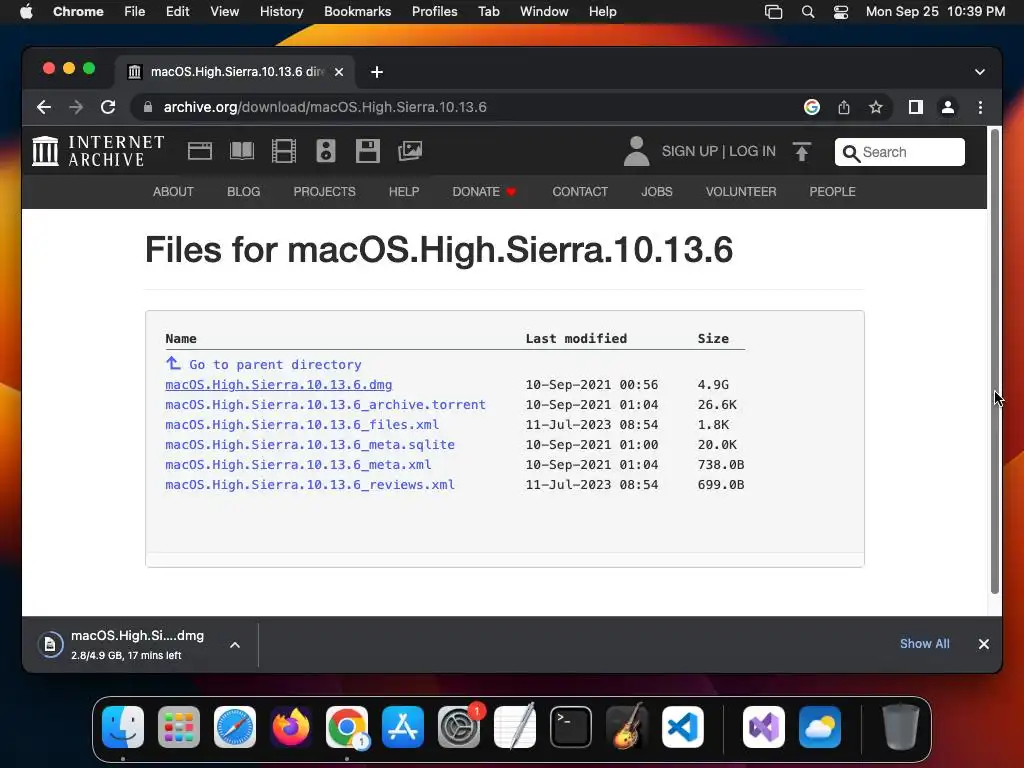Image resolution: width=1024 pixels, height=768 pixels.
Task: Launch Visual Studio Code from the Dock
Action: point(682,727)
